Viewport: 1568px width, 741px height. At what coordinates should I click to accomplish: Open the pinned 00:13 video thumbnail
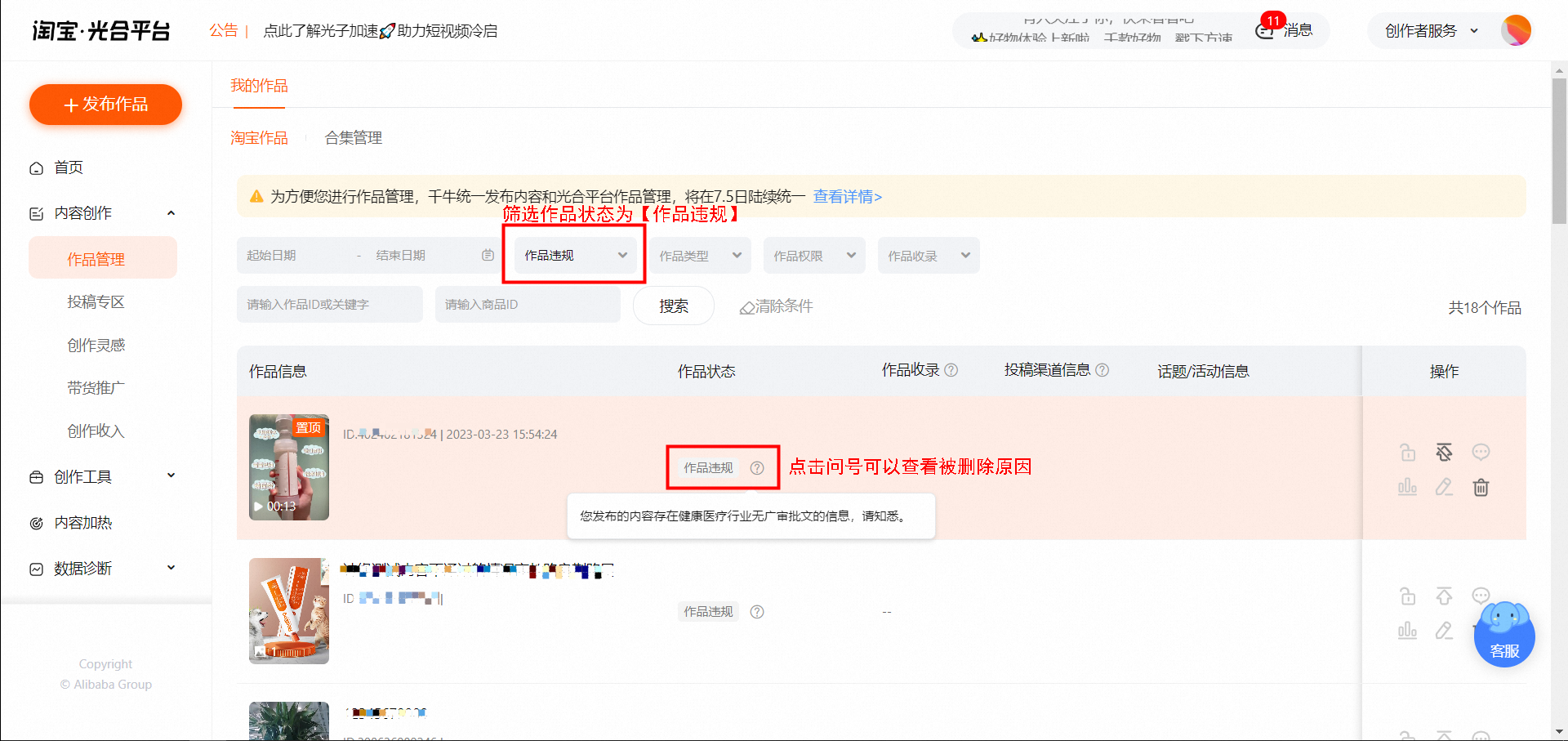(289, 467)
